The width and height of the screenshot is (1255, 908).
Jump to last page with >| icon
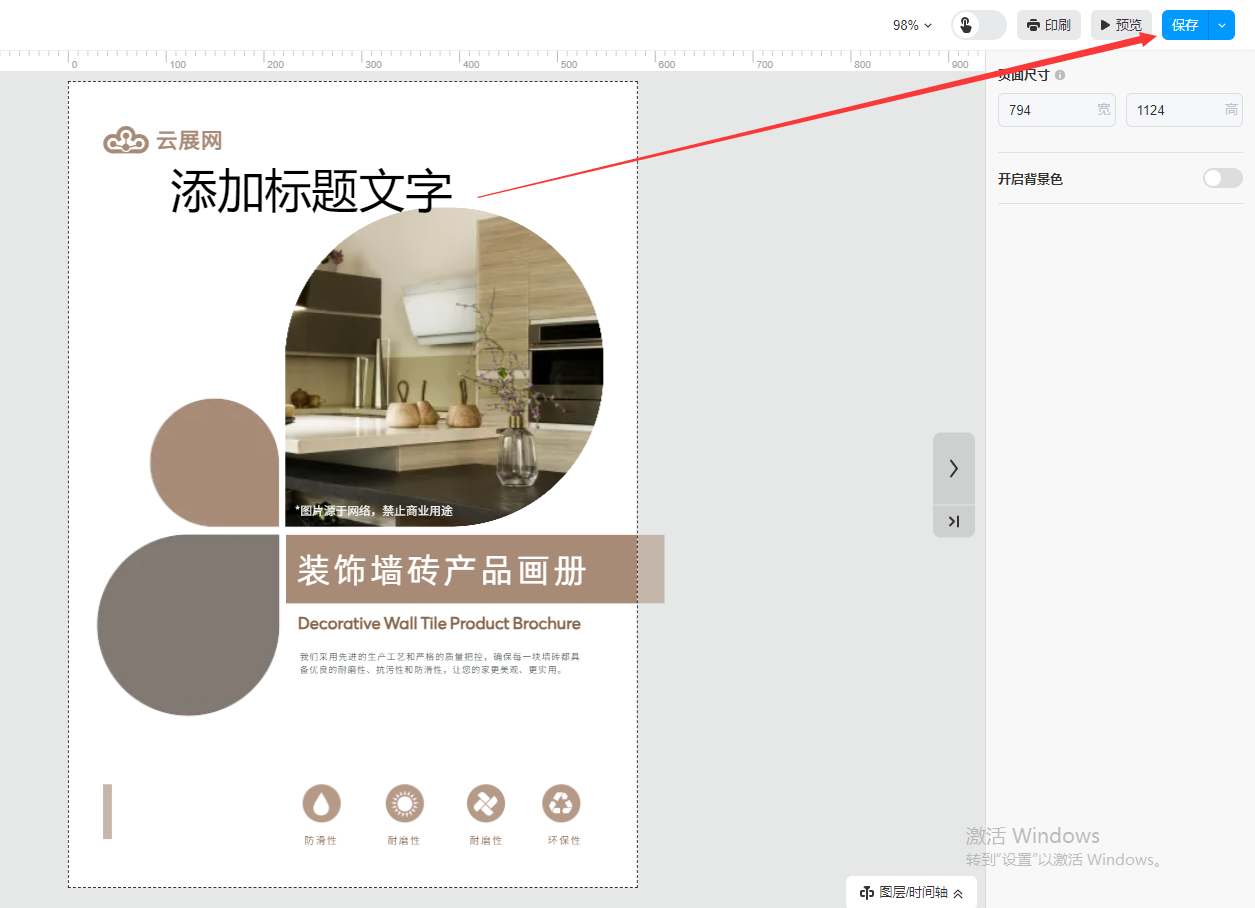click(x=953, y=521)
